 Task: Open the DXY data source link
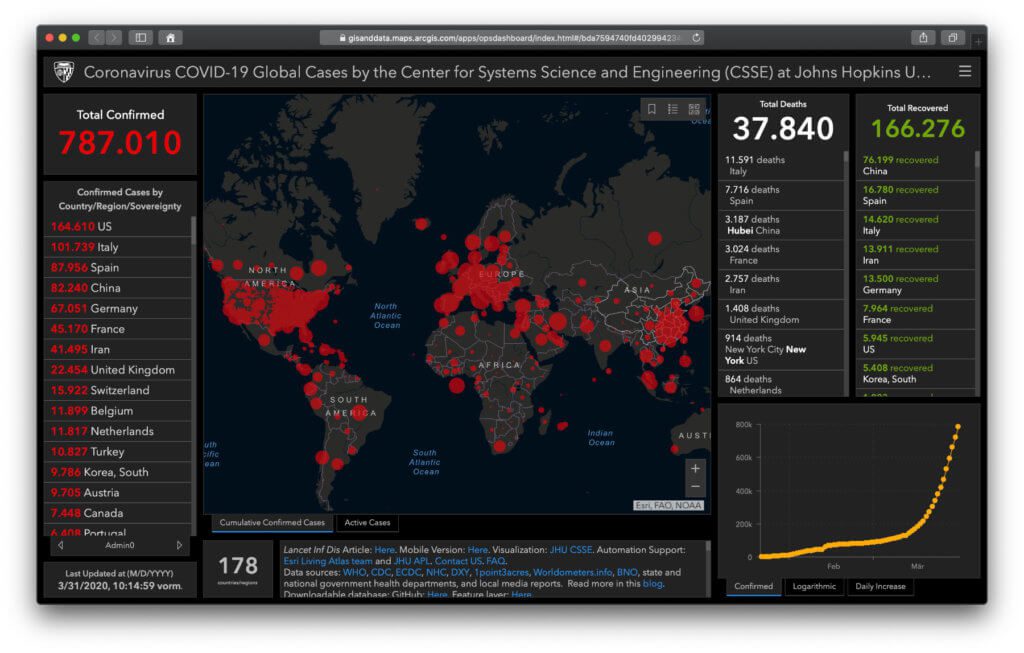coord(460,573)
